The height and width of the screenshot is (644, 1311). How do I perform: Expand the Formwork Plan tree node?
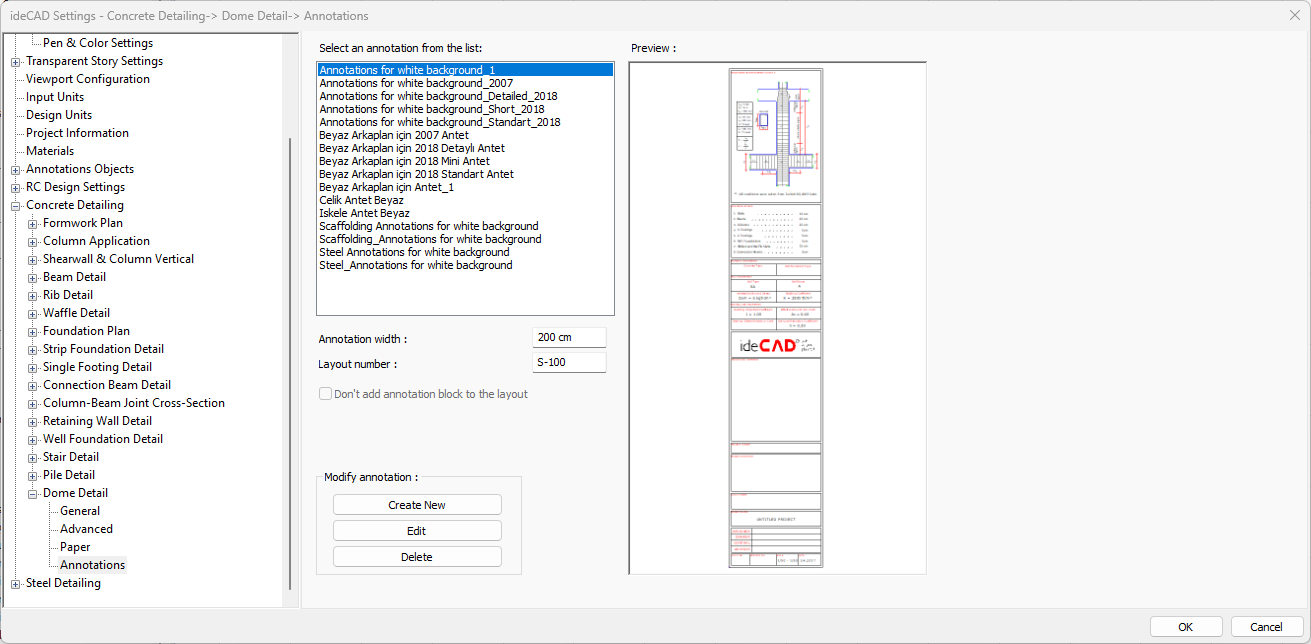[x=33, y=223]
